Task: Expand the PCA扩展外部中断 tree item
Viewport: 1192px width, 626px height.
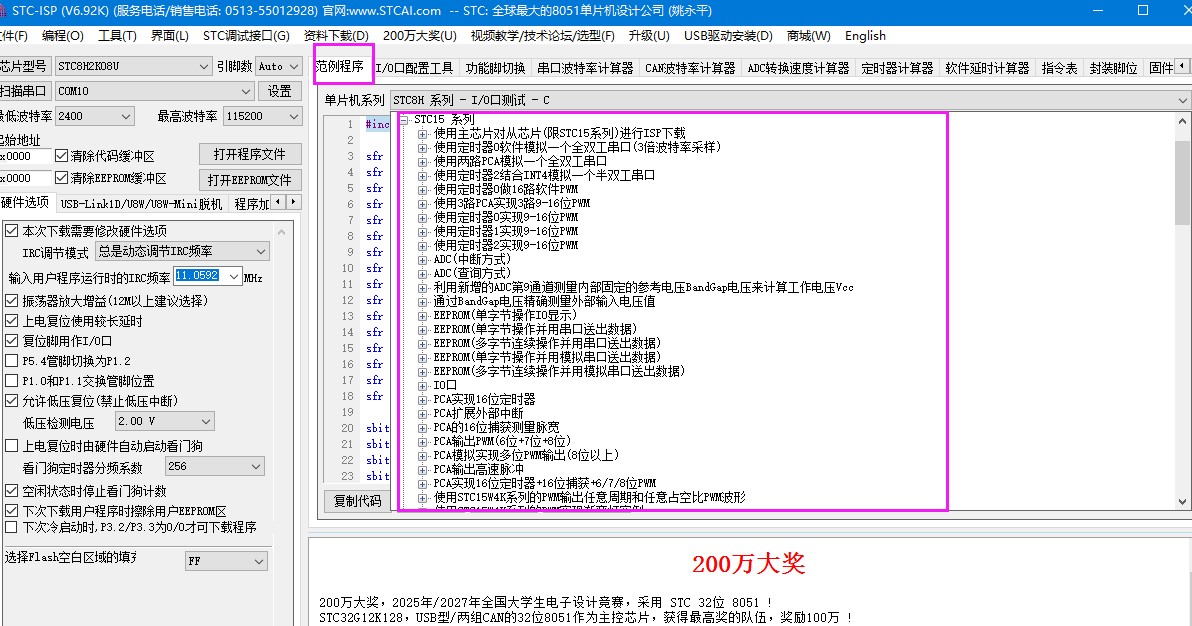Action: tap(423, 413)
